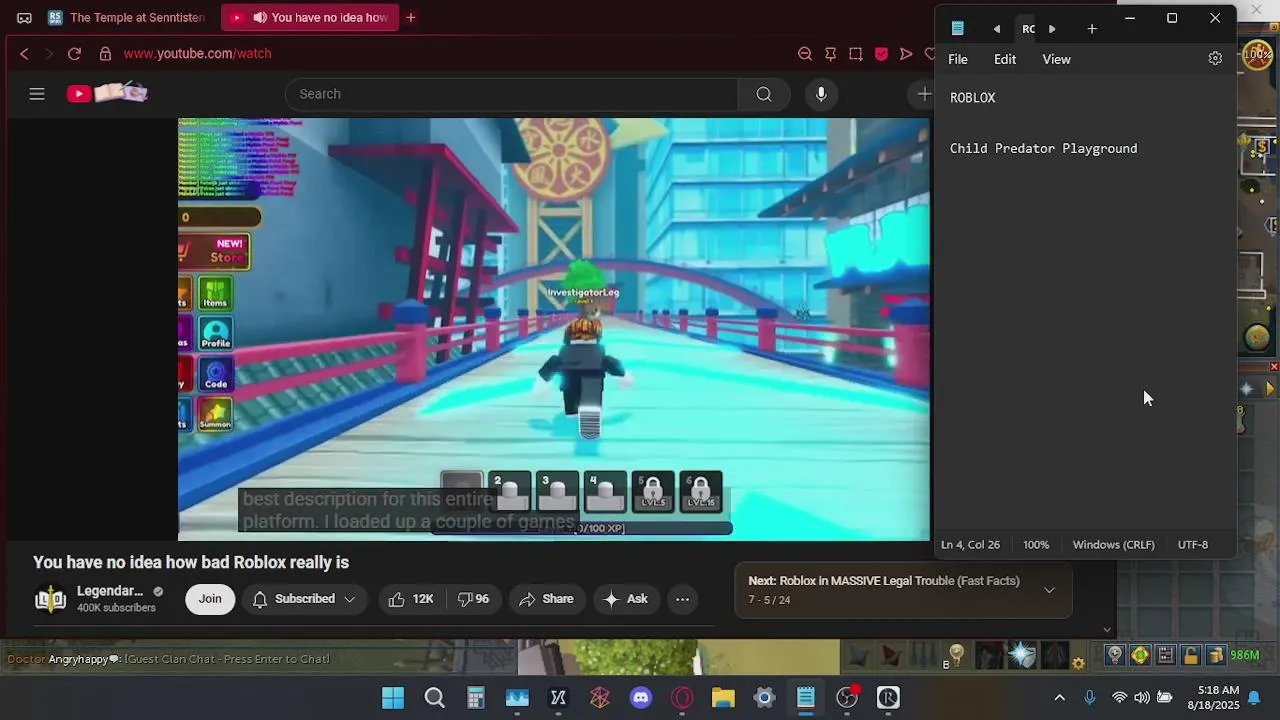Click the YouTube logo
1280x720 pixels.
[x=107, y=93]
